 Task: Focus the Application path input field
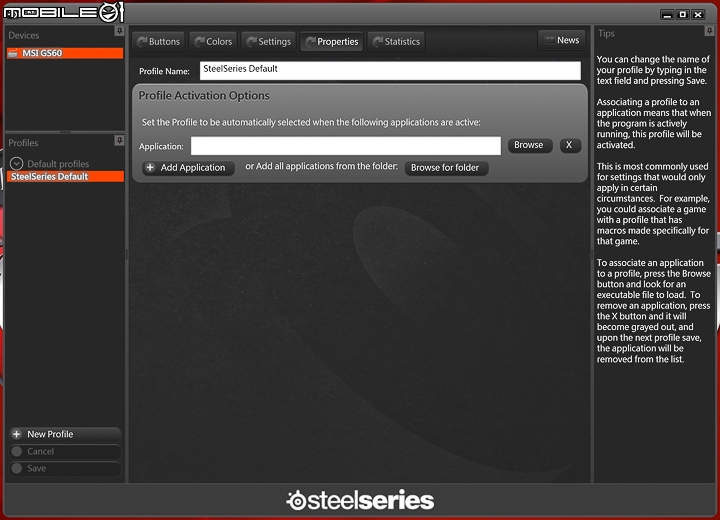coord(346,146)
